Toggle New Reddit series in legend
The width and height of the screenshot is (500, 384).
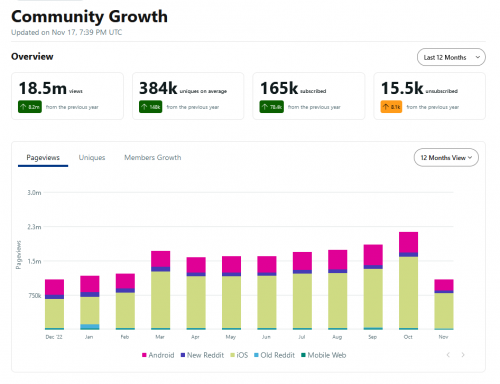coord(202,355)
